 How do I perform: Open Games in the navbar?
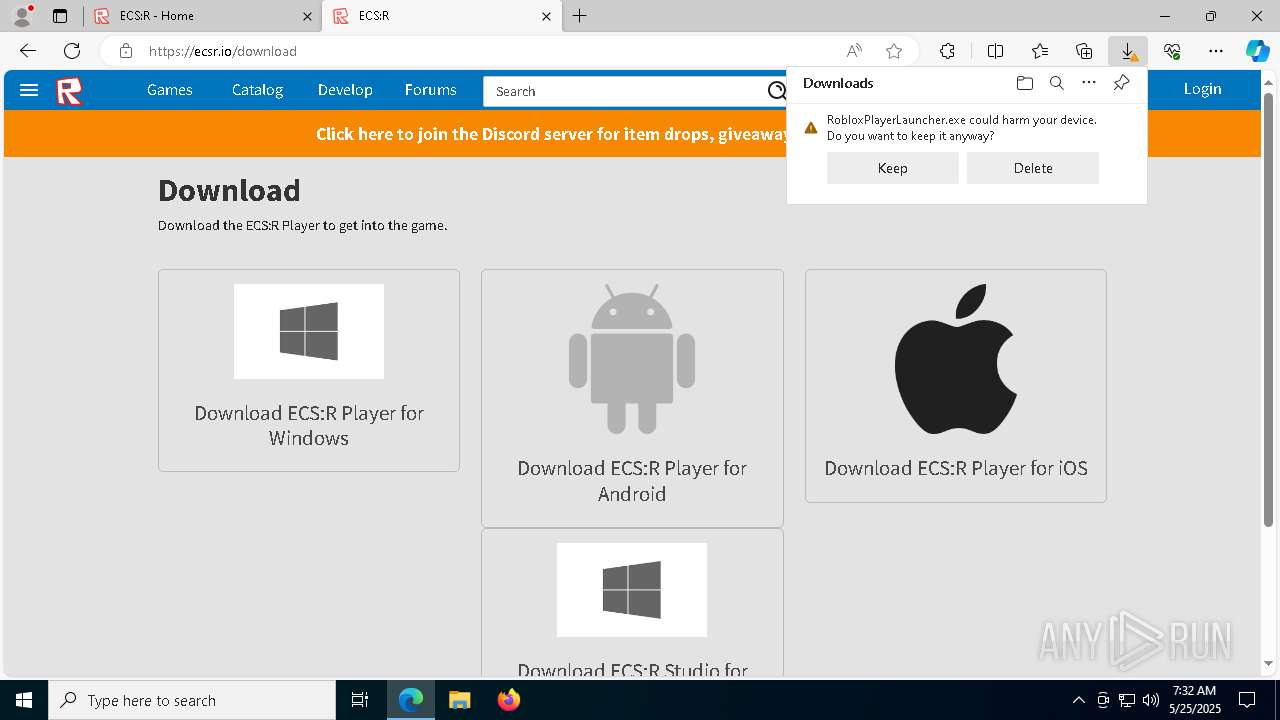(x=170, y=90)
